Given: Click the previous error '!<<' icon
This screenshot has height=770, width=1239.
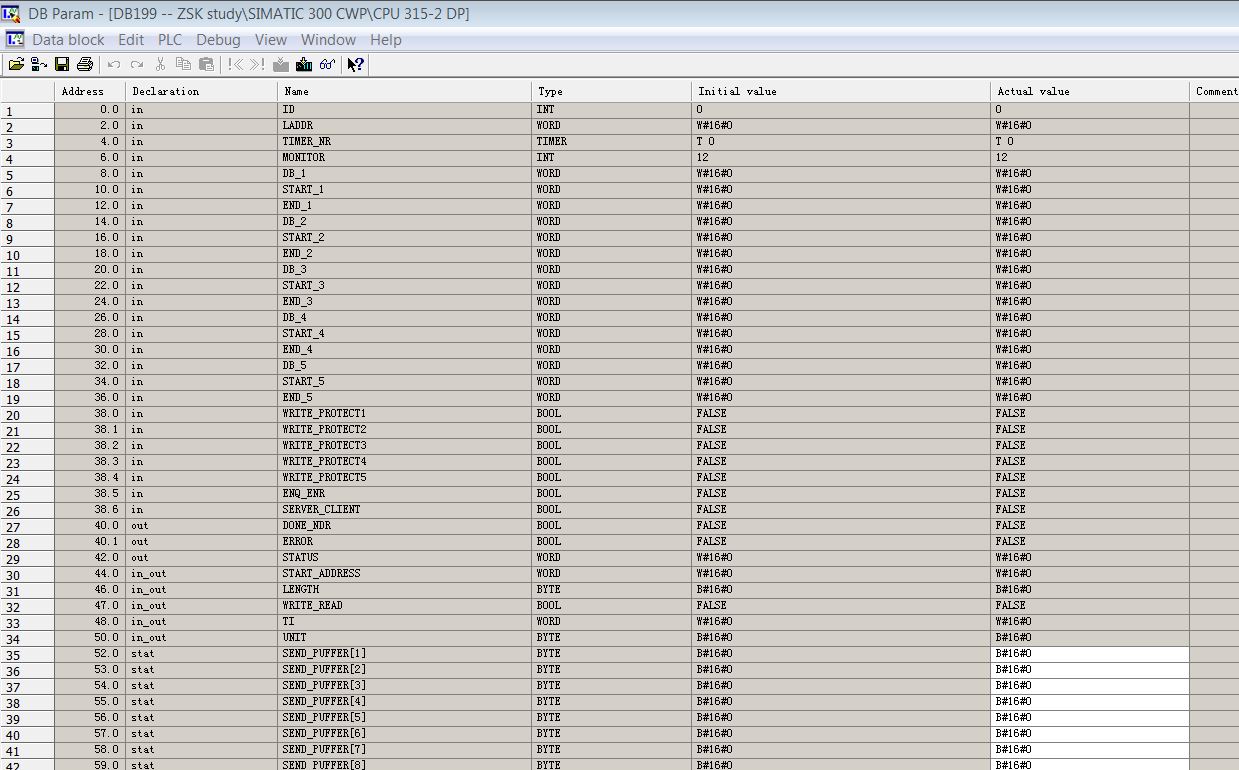Looking at the screenshot, I should (235, 64).
